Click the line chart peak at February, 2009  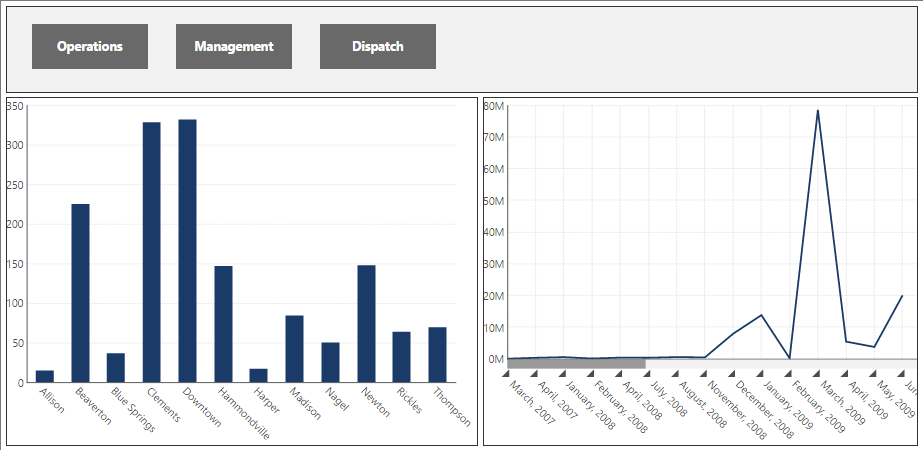pyautogui.click(x=818, y=110)
